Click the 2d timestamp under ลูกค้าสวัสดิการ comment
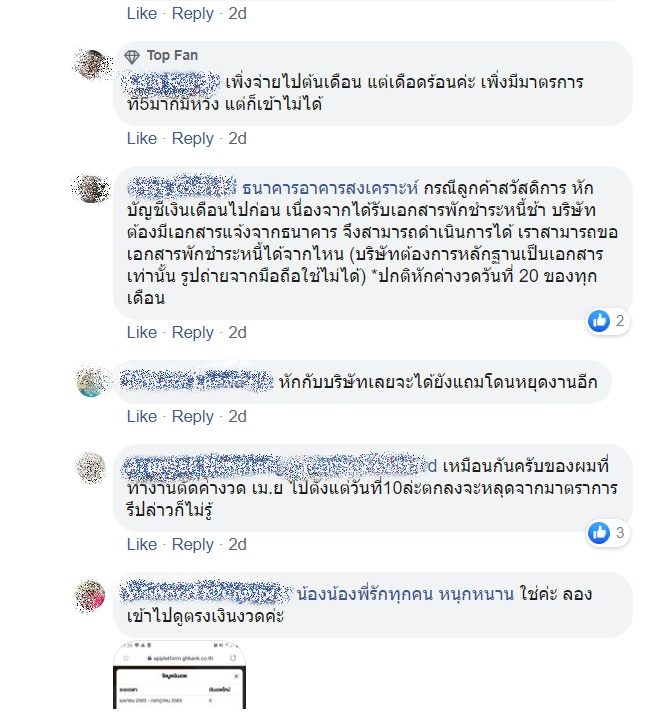671x720 pixels. pyautogui.click(x=237, y=332)
